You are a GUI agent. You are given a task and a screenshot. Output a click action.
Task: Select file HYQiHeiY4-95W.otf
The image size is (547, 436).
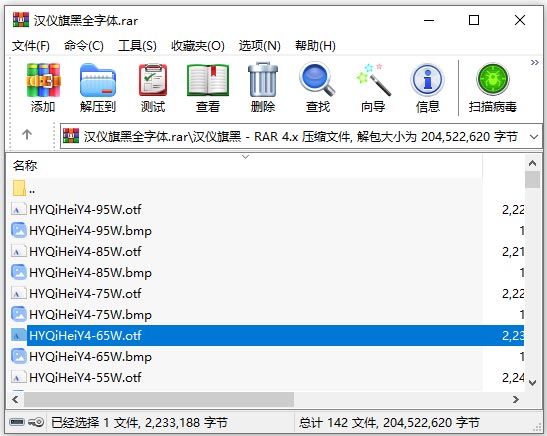pos(85,210)
